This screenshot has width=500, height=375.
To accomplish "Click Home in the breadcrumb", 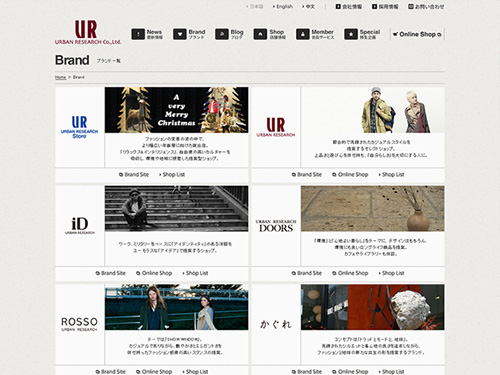I will pos(60,77).
